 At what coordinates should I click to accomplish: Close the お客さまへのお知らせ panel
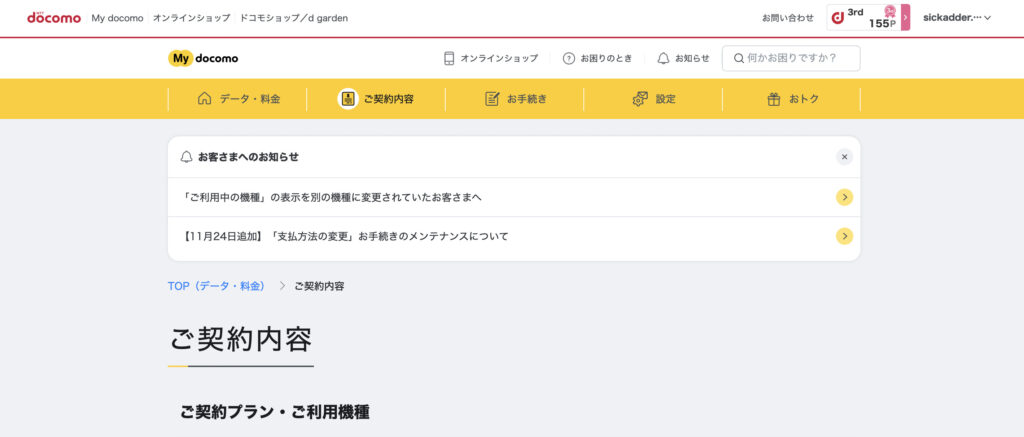click(x=844, y=157)
